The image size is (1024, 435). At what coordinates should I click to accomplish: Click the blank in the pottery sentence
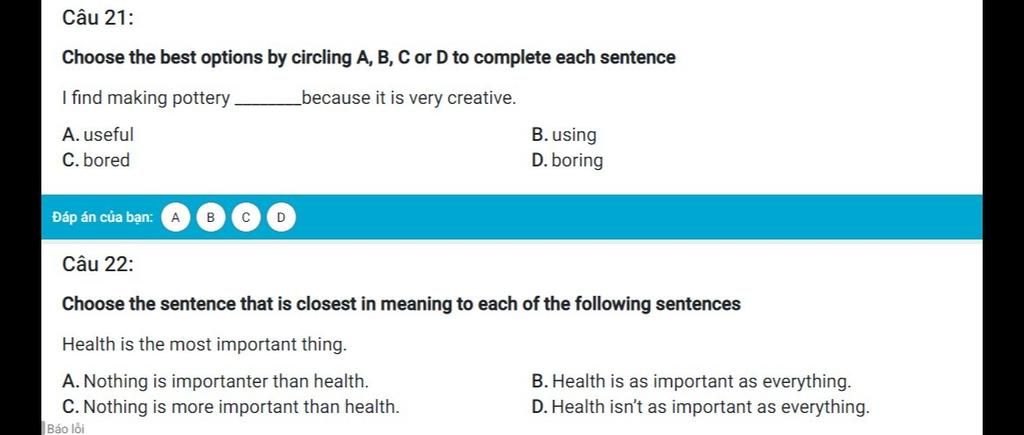pos(268,101)
